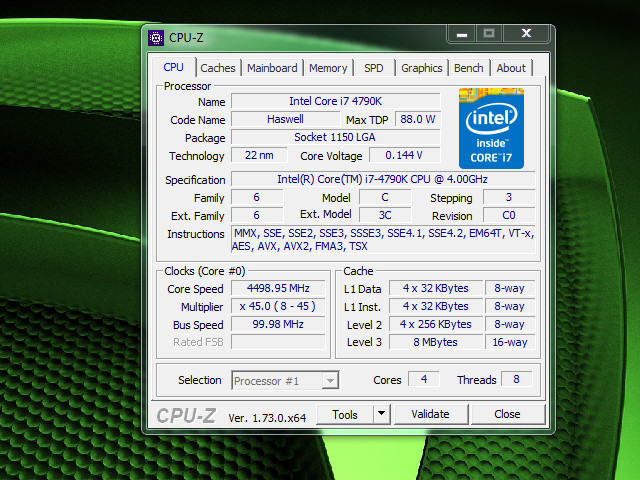This screenshot has height=480, width=640.
Task: Click the multiplier value x 45.0 ( 8 - 45 )
Action: (x=278, y=306)
